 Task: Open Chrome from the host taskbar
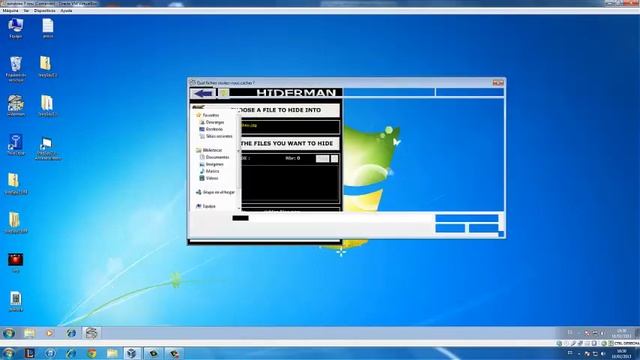pos(92,353)
